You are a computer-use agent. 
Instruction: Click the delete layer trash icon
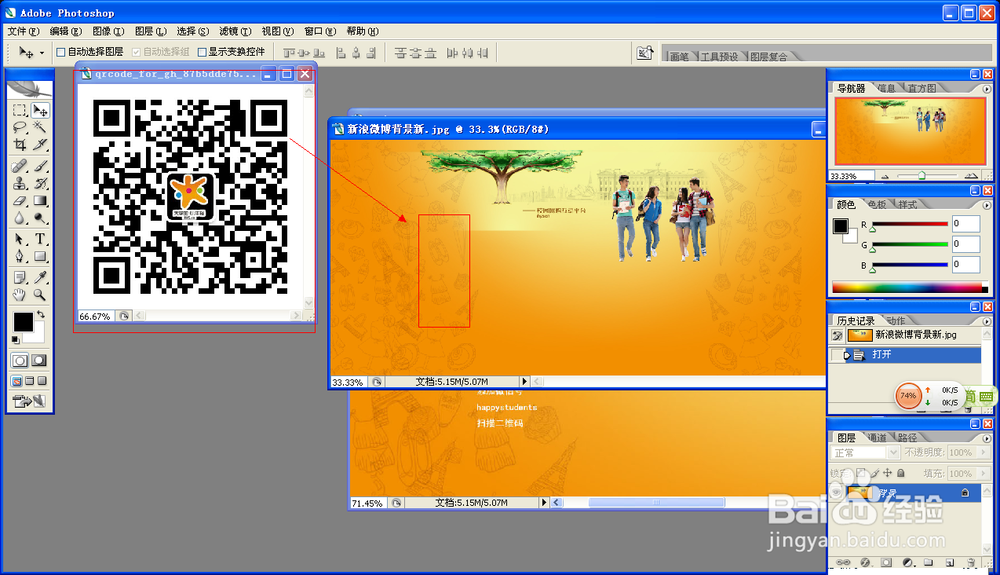click(x=971, y=562)
